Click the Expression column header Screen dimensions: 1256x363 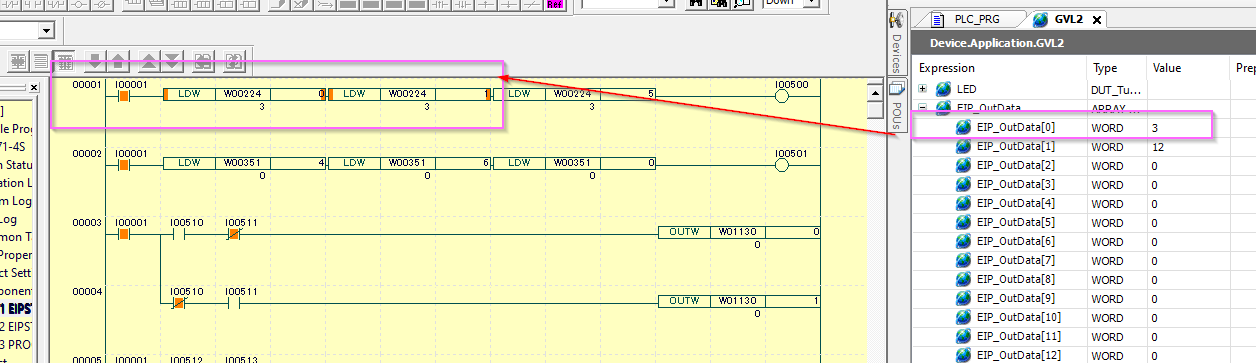pos(999,68)
